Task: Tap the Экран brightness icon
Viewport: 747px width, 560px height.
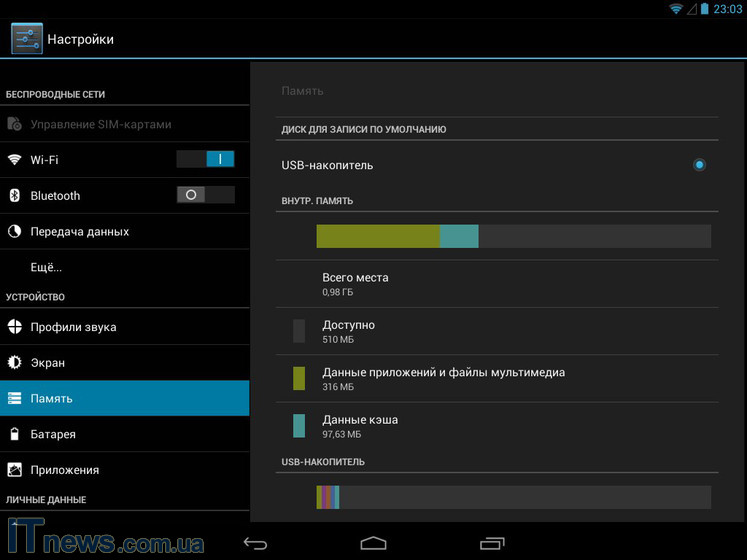Action: pyautogui.click(x=15, y=363)
